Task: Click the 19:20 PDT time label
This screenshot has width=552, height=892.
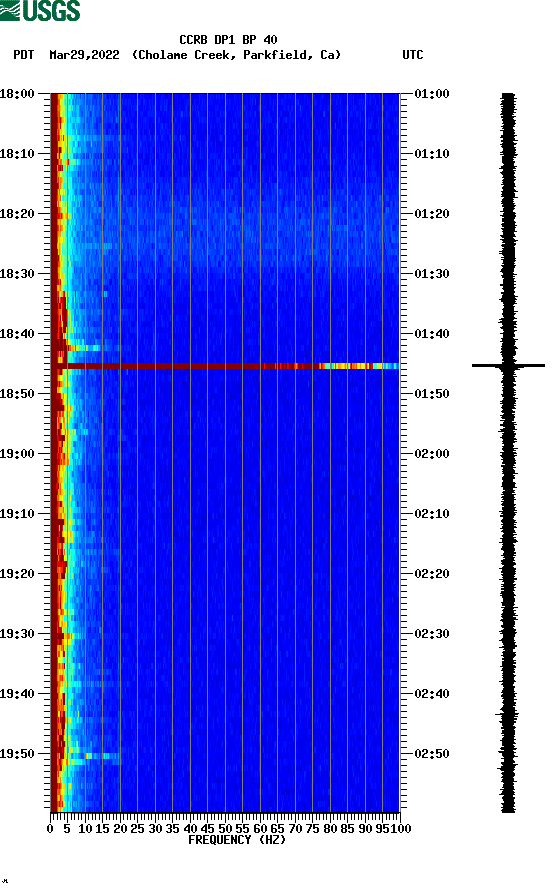Action: coord(17,574)
